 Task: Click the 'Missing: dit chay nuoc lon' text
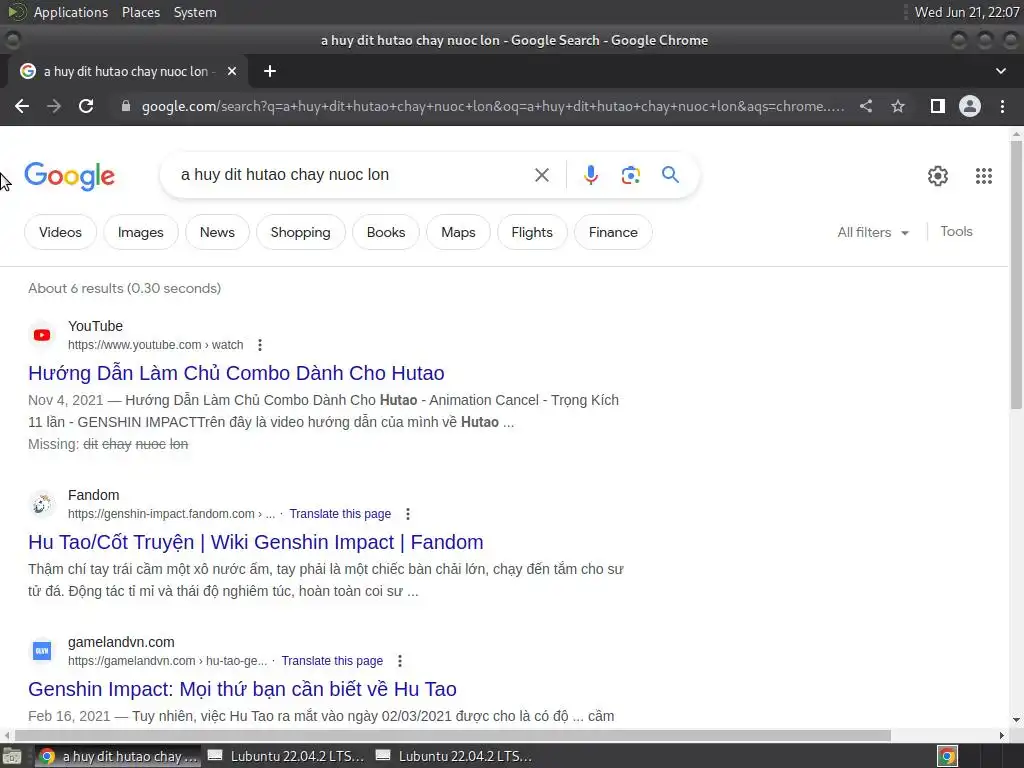pyautogui.click(x=108, y=444)
